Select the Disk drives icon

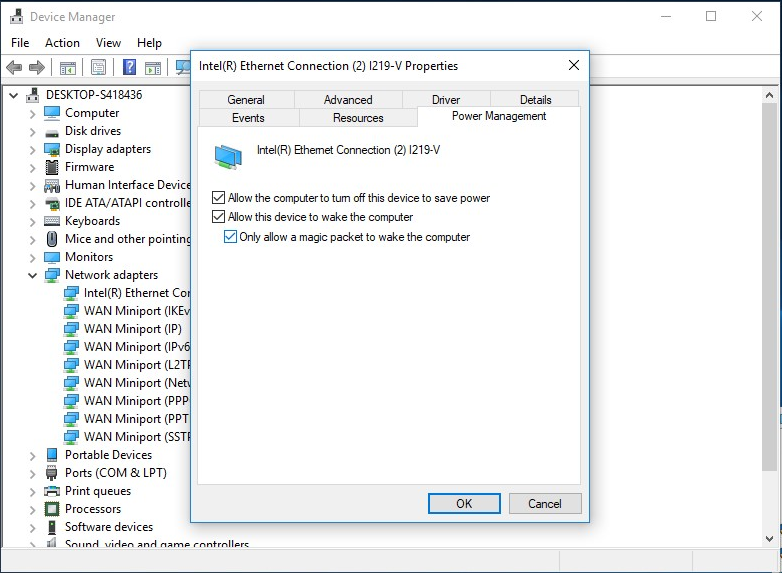[x=52, y=132]
